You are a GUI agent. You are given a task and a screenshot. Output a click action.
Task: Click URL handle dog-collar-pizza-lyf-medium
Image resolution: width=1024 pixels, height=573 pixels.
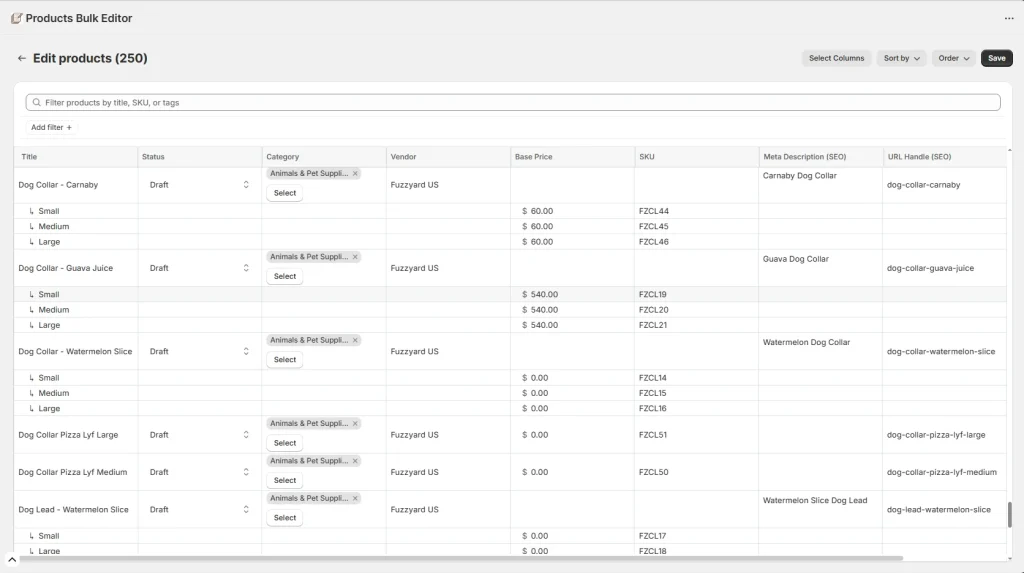pyautogui.click(x=944, y=472)
